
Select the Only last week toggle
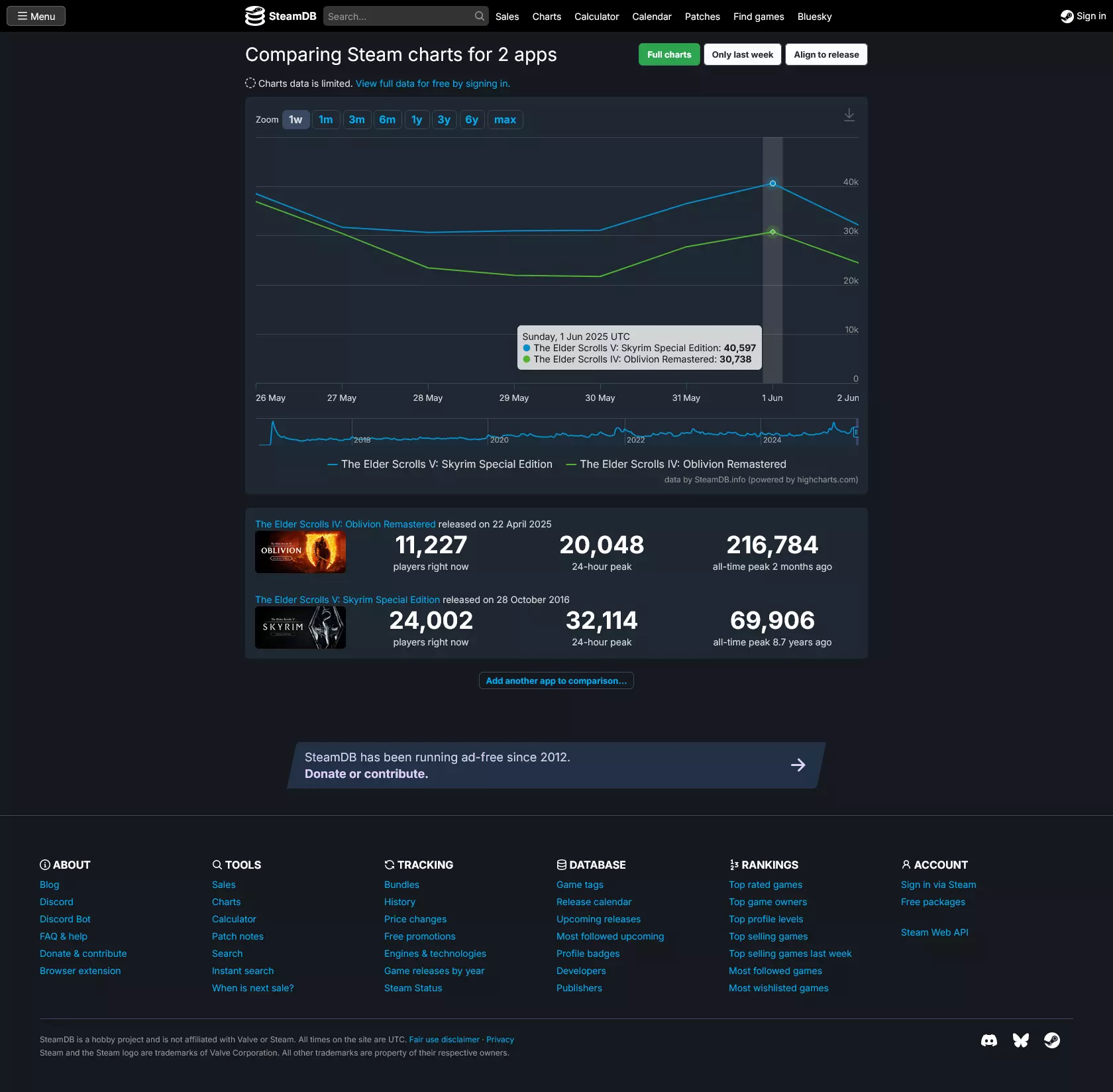(x=742, y=54)
